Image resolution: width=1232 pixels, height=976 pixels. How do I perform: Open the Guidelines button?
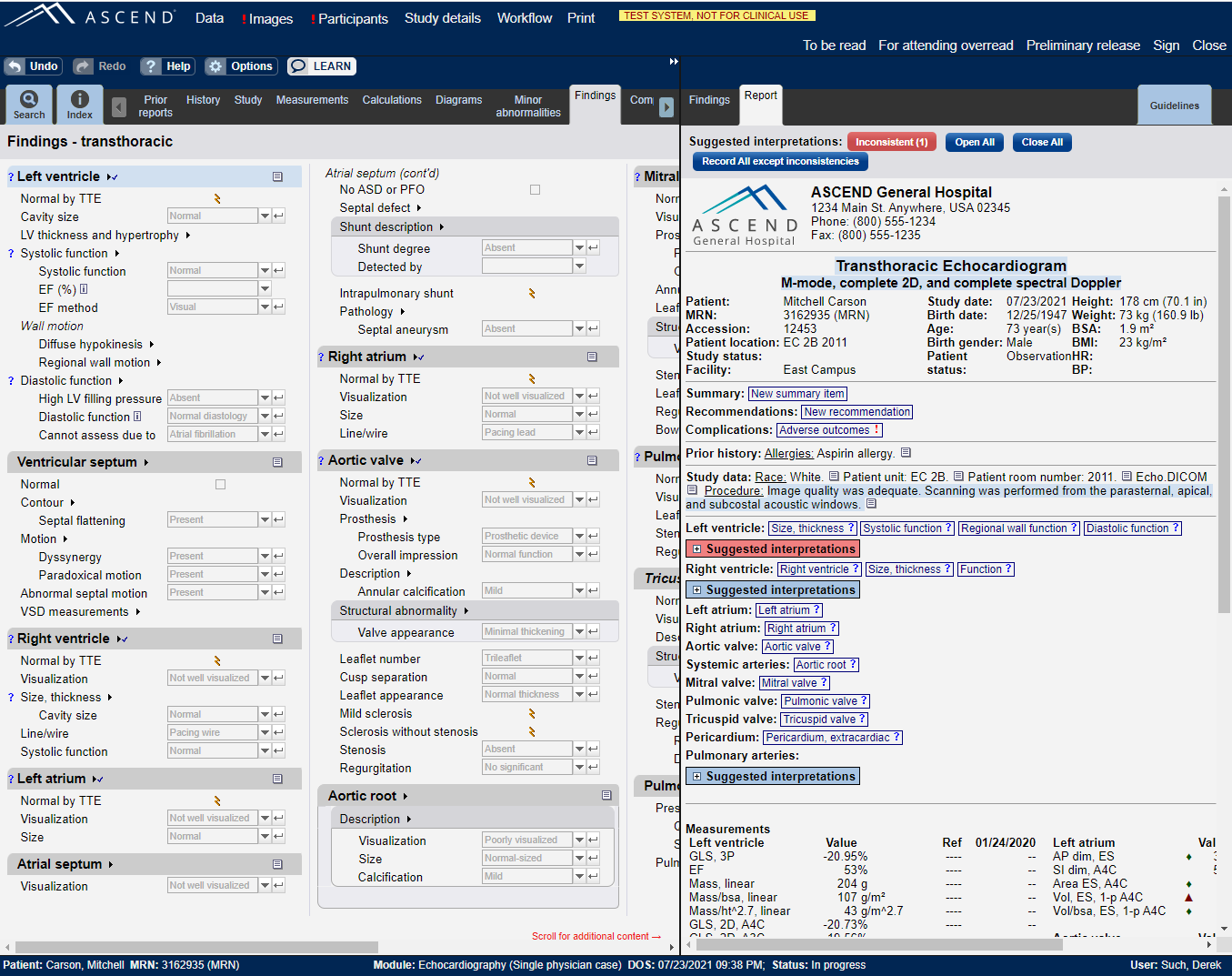[1175, 106]
